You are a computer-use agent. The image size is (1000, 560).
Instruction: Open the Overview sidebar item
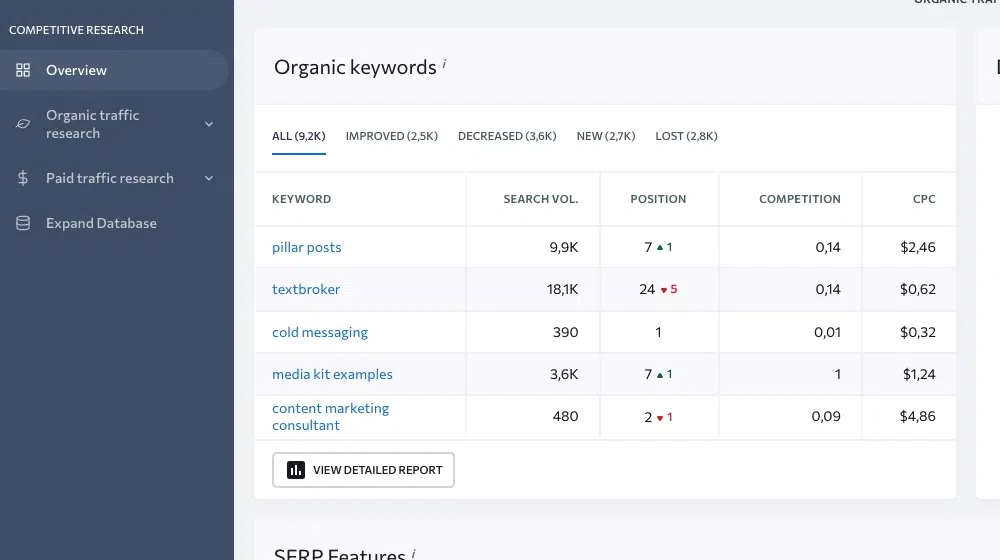pyautogui.click(x=114, y=70)
